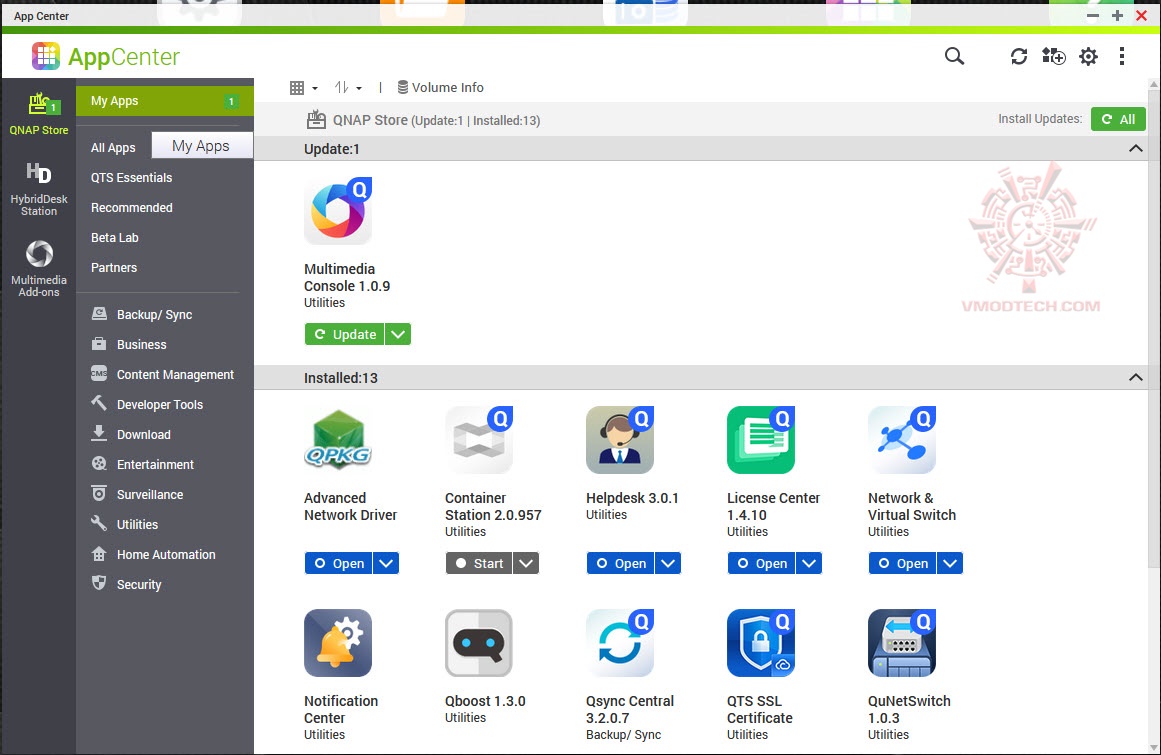Open Volume Info
Viewport: 1161px width, 755px height.
pos(441,87)
